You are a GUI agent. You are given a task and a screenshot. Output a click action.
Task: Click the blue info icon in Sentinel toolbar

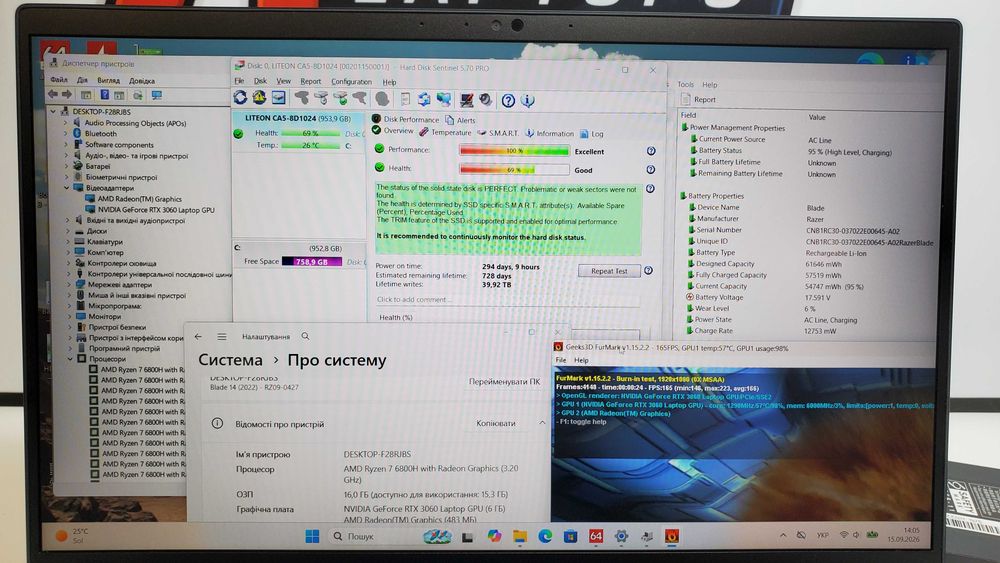coord(527,100)
